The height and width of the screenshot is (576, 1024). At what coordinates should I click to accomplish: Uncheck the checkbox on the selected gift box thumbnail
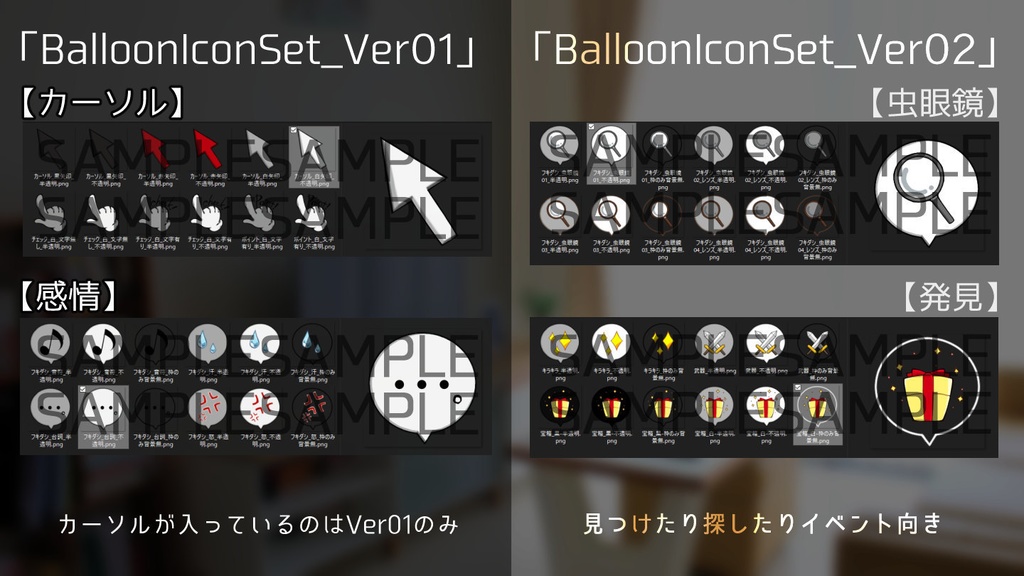pyautogui.click(x=798, y=388)
